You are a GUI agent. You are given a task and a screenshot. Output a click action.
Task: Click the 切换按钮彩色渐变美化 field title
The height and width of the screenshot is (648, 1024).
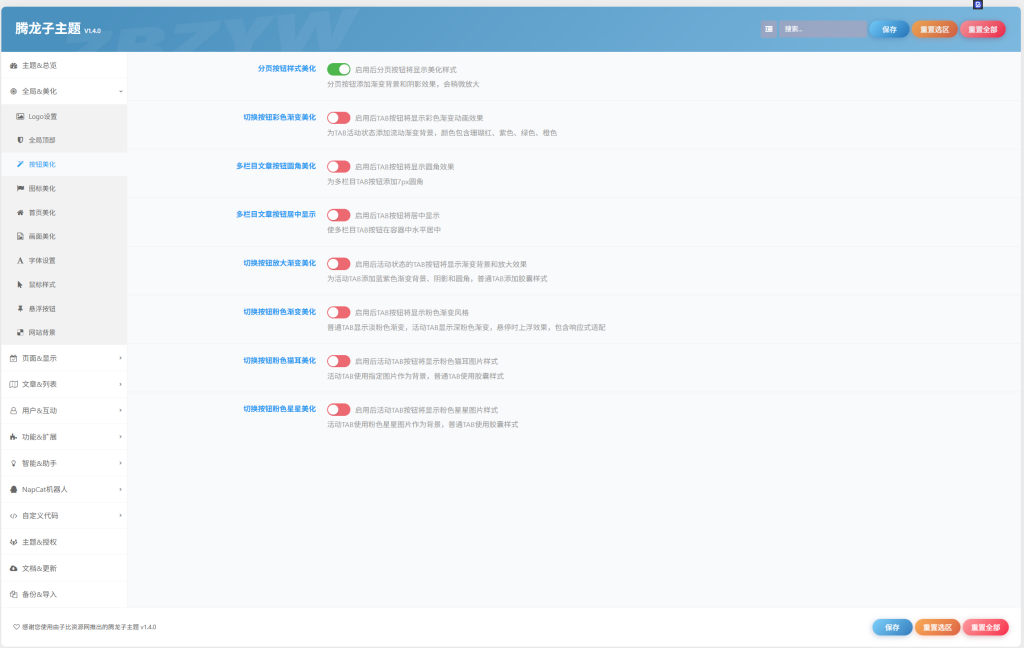click(x=280, y=118)
